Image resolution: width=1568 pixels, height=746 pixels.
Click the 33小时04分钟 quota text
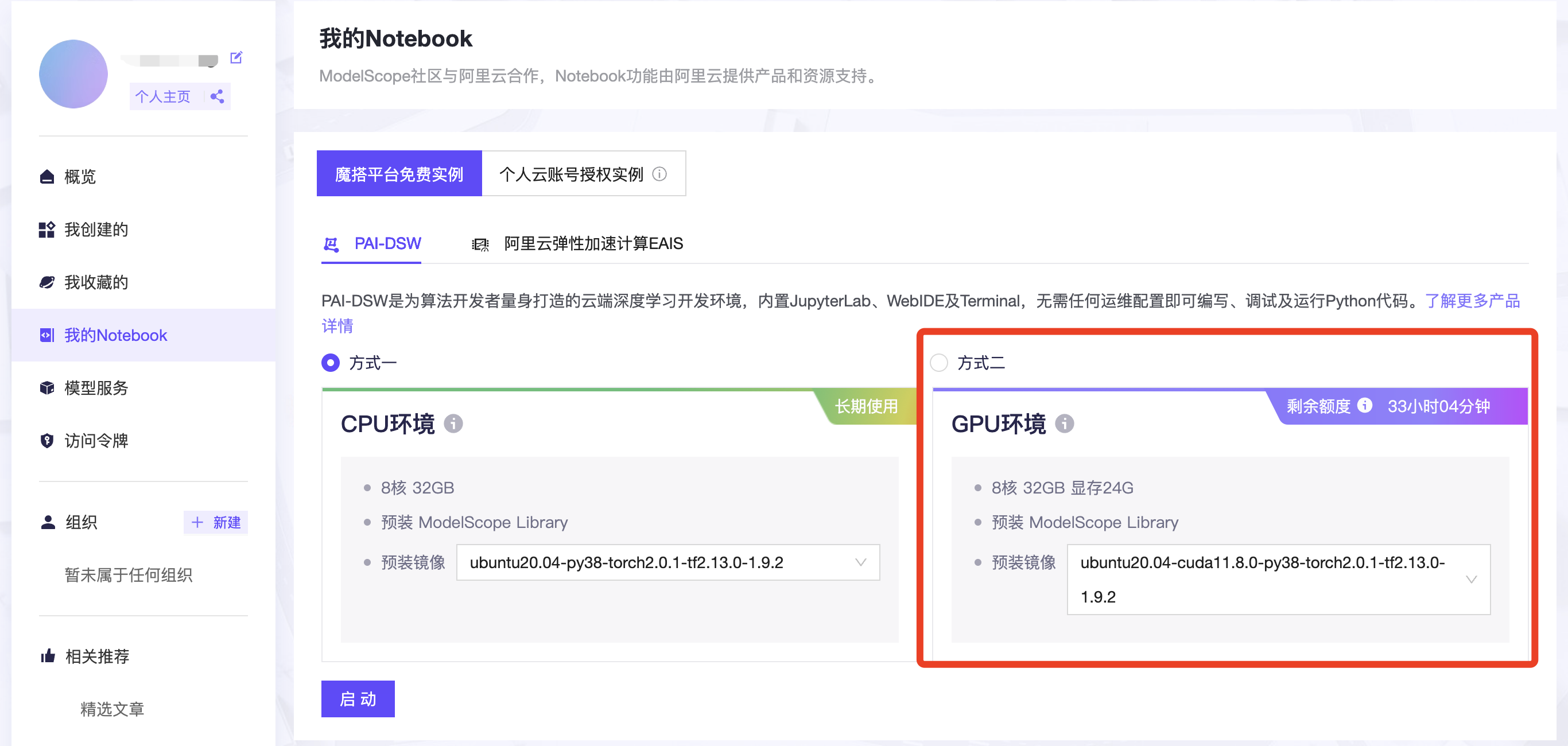pos(1439,406)
